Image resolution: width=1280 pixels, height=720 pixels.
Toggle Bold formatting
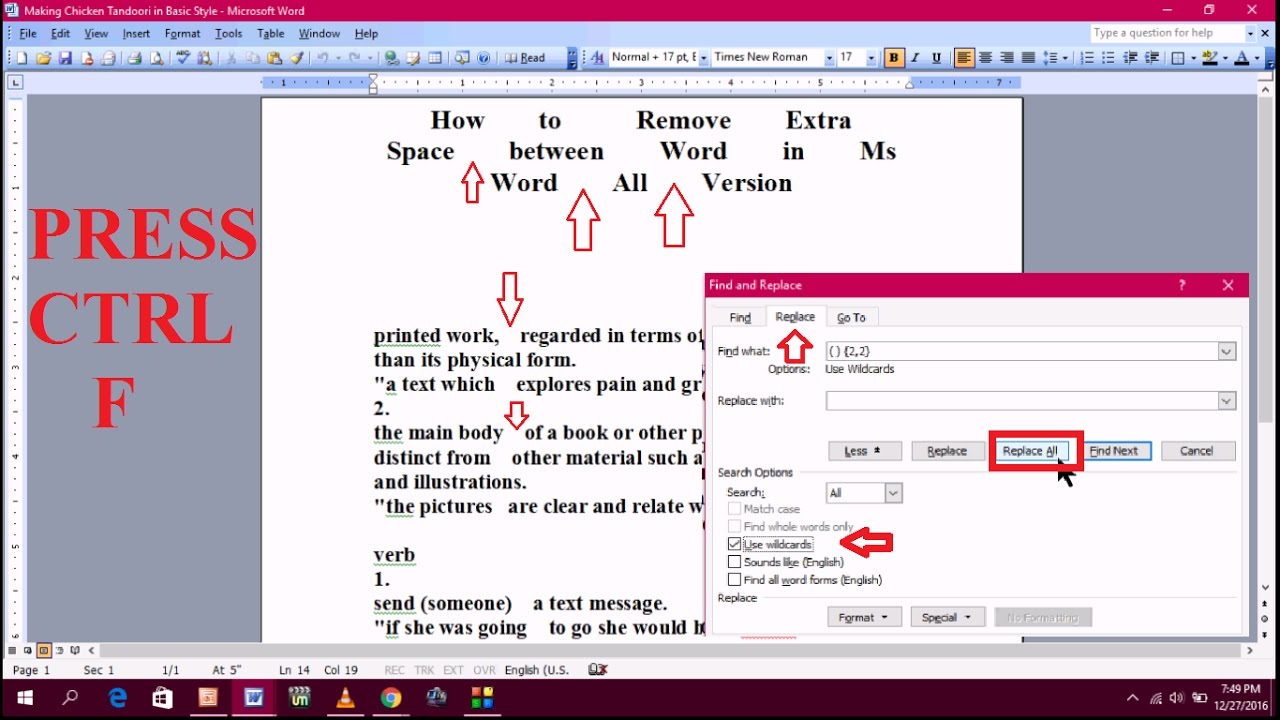click(894, 58)
